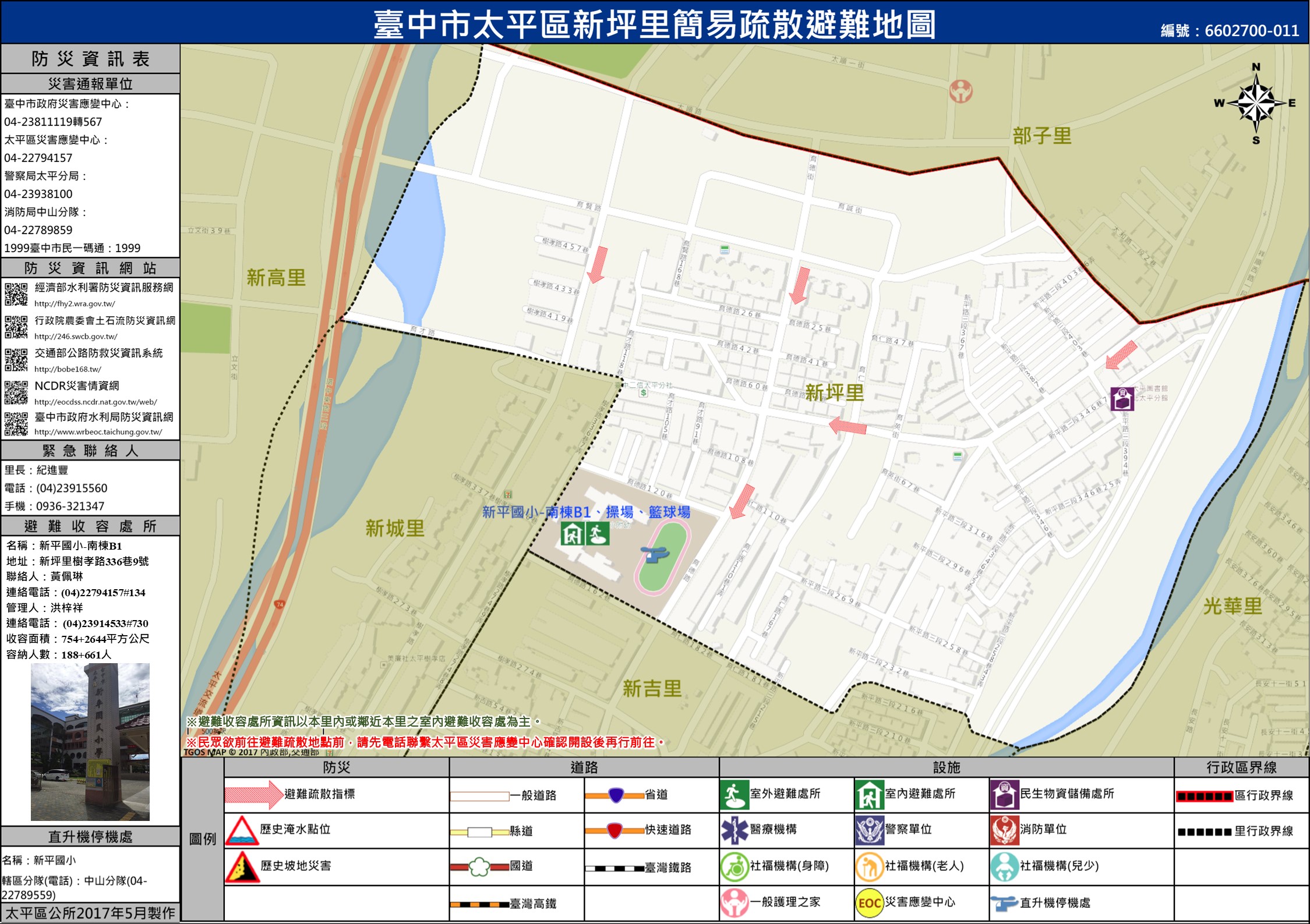Viewport: 1310px width, 924px height.
Task: Click the QR code for 經濟部水利署防災資訊服務網
Action: tap(16, 294)
